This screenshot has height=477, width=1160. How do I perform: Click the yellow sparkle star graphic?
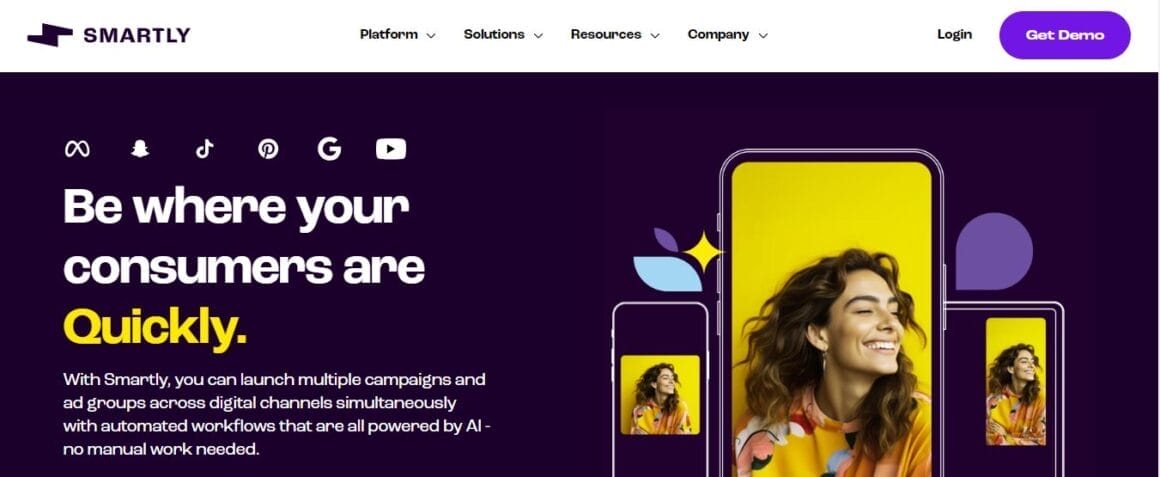[703, 253]
